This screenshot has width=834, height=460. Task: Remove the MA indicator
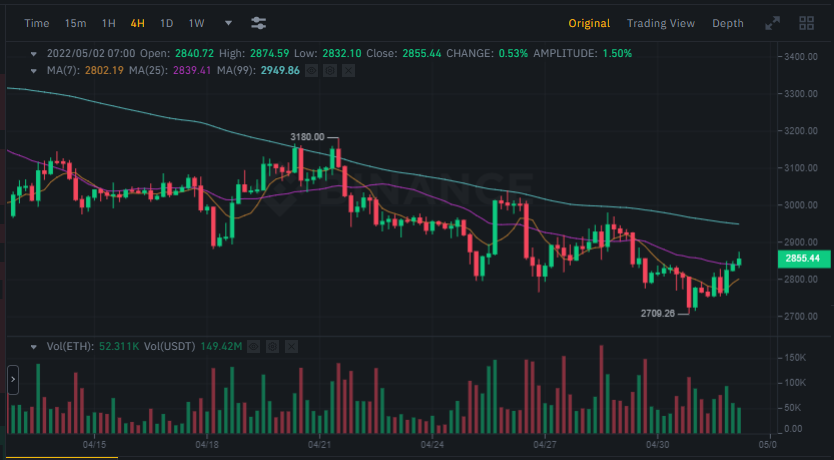click(x=348, y=70)
